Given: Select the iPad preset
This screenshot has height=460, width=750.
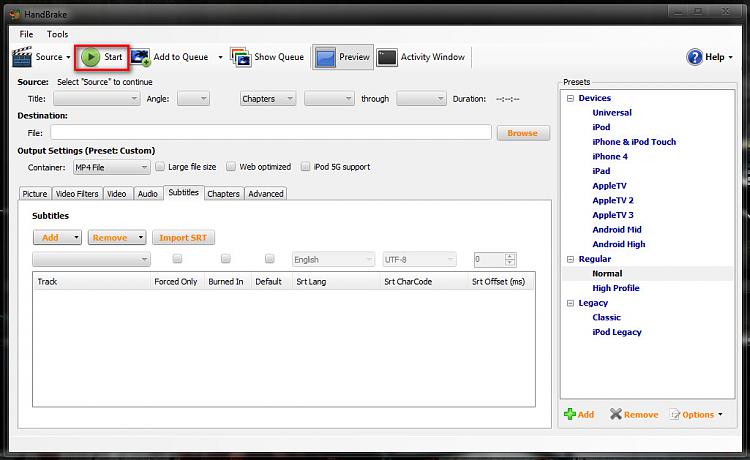Looking at the screenshot, I should pyautogui.click(x=601, y=171).
